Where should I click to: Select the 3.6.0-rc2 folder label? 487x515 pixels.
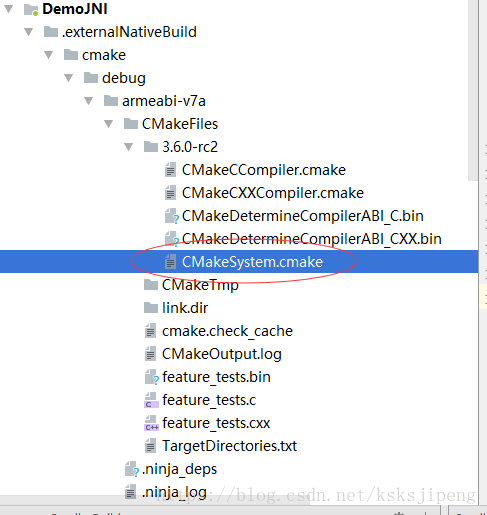click(190, 147)
